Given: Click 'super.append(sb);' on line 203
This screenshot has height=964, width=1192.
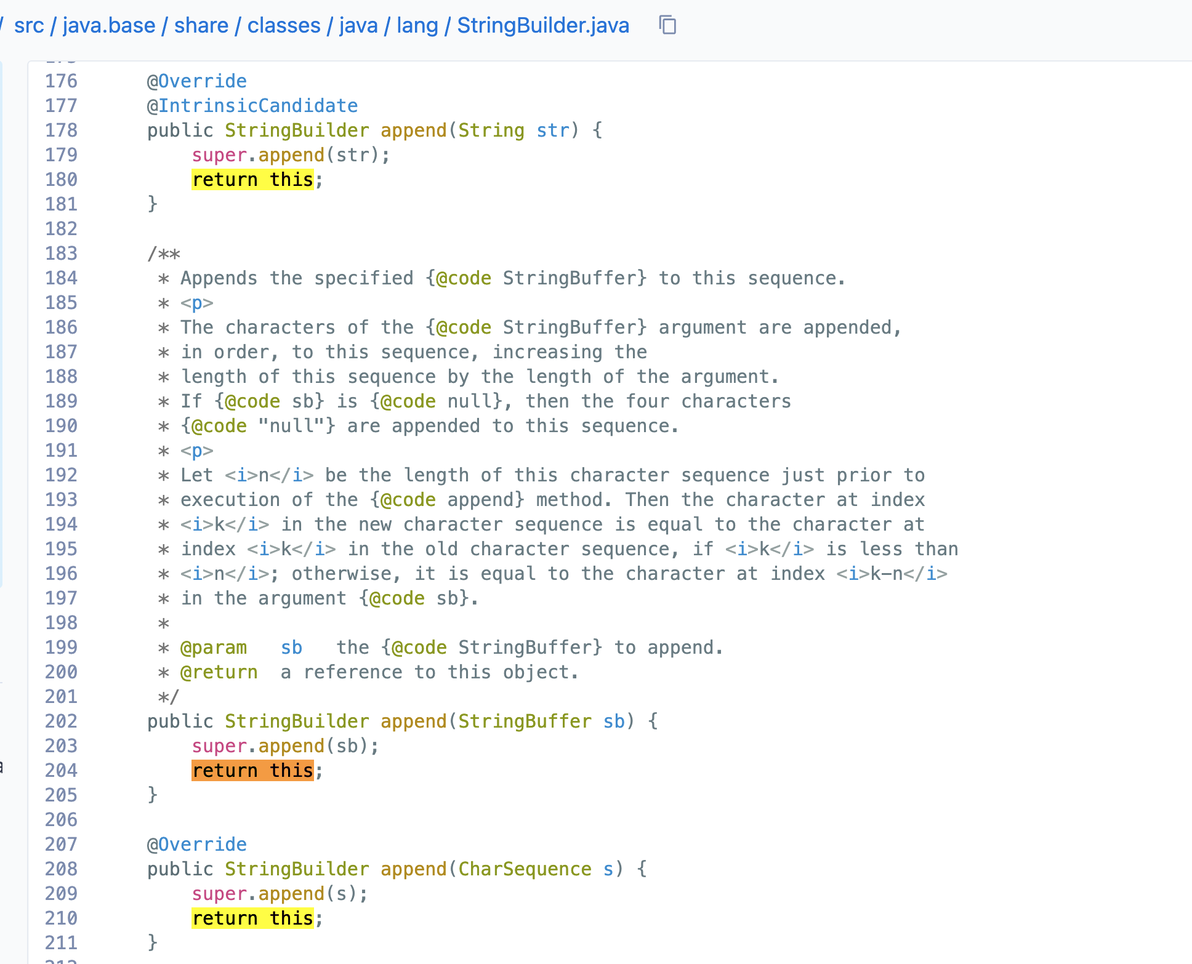Looking at the screenshot, I should tap(285, 747).
